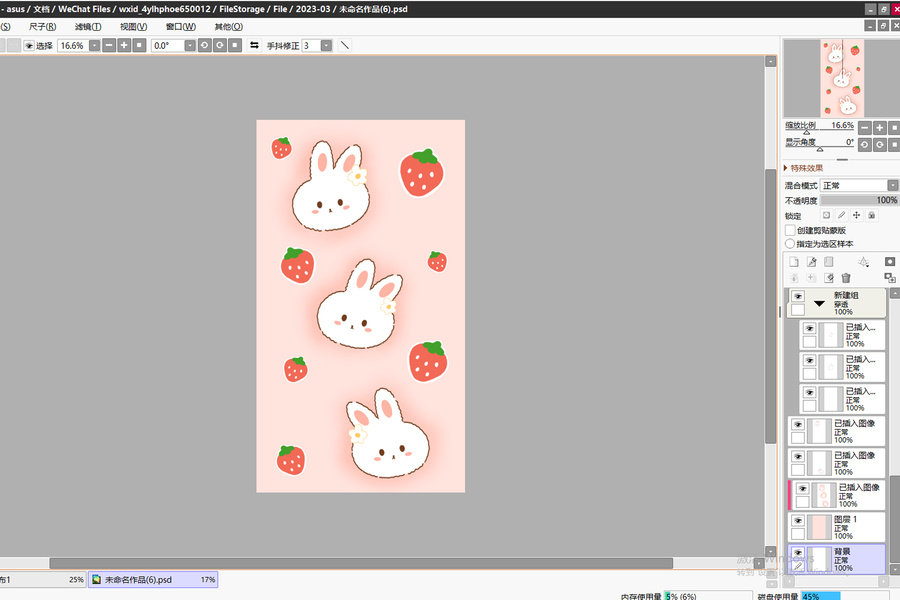The height and width of the screenshot is (600, 900).
Task: Open the 手抖修正 stabilizer dropdown
Action: (326, 45)
